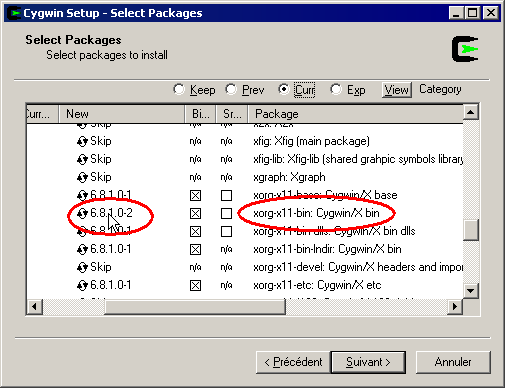Click the New column header
The image size is (505, 388).
click(x=122, y=114)
